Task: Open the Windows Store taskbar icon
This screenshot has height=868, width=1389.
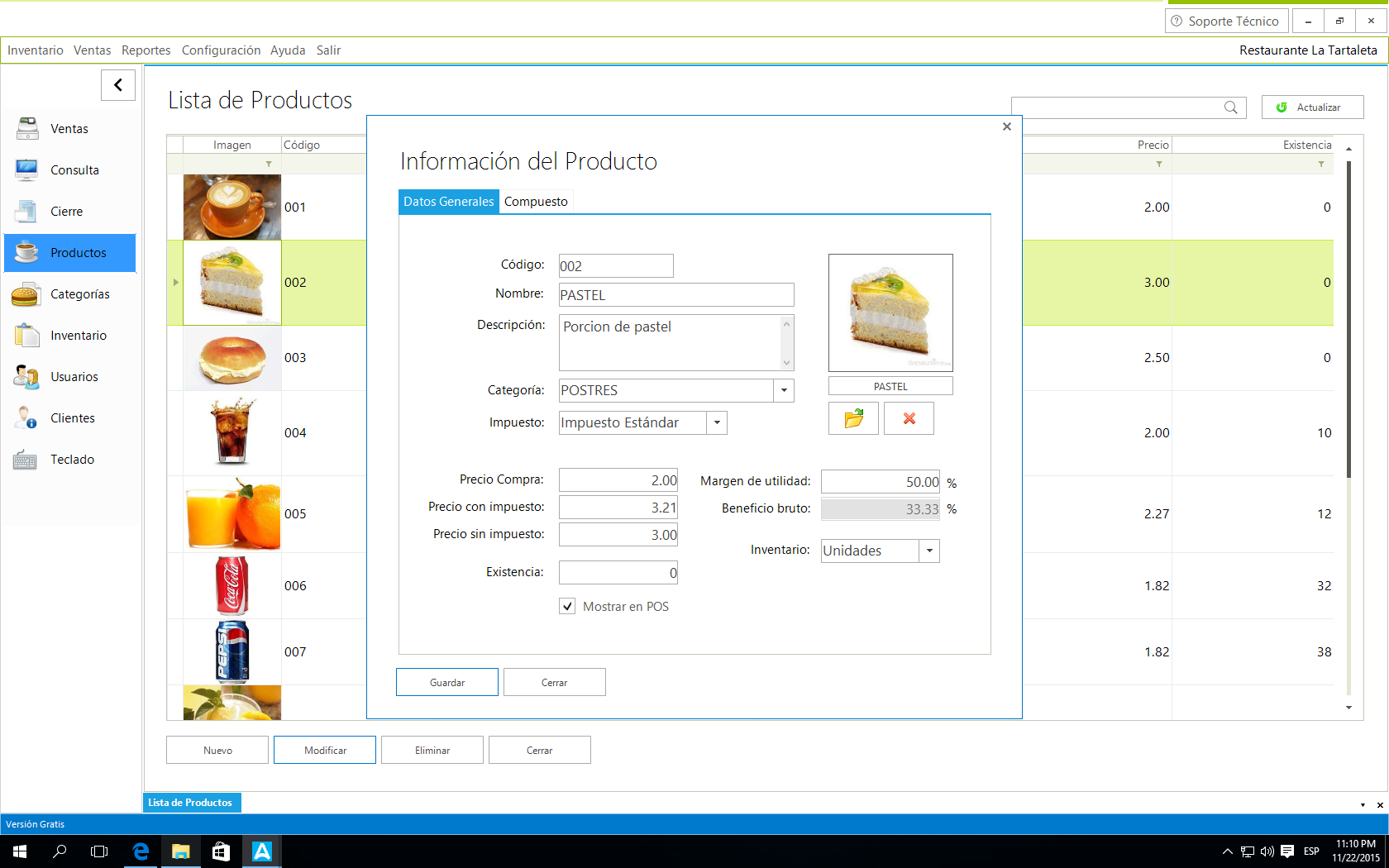Action: 221,851
